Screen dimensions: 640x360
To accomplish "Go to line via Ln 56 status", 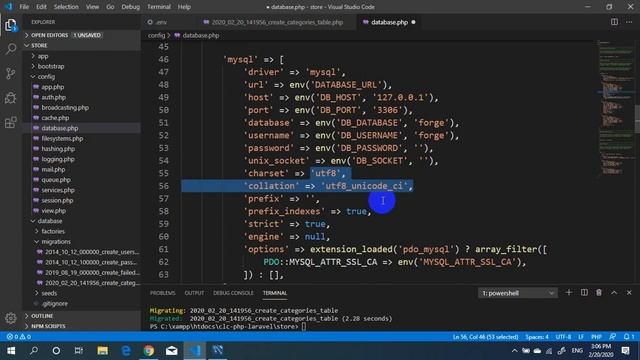I will (485, 337).
